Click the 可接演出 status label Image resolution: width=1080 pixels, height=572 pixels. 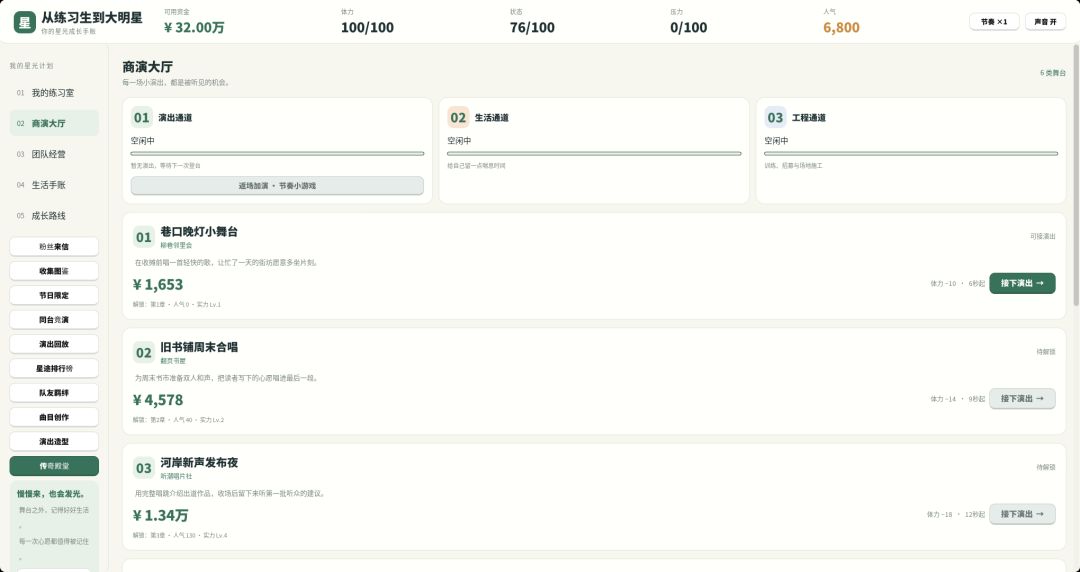(1043, 236)
